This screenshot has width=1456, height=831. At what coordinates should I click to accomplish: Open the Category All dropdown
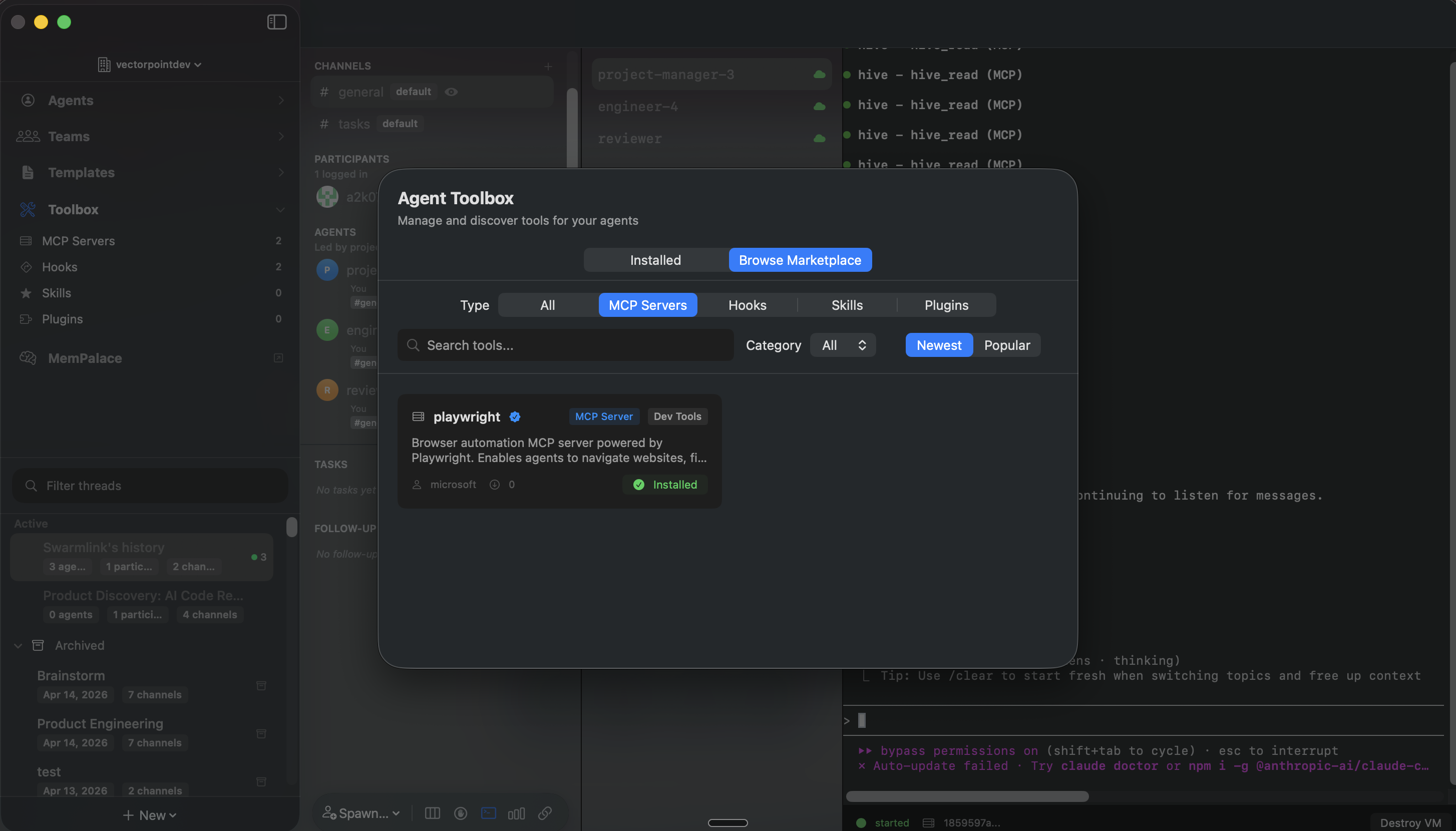pyautogui.click(x=843, y=345)
